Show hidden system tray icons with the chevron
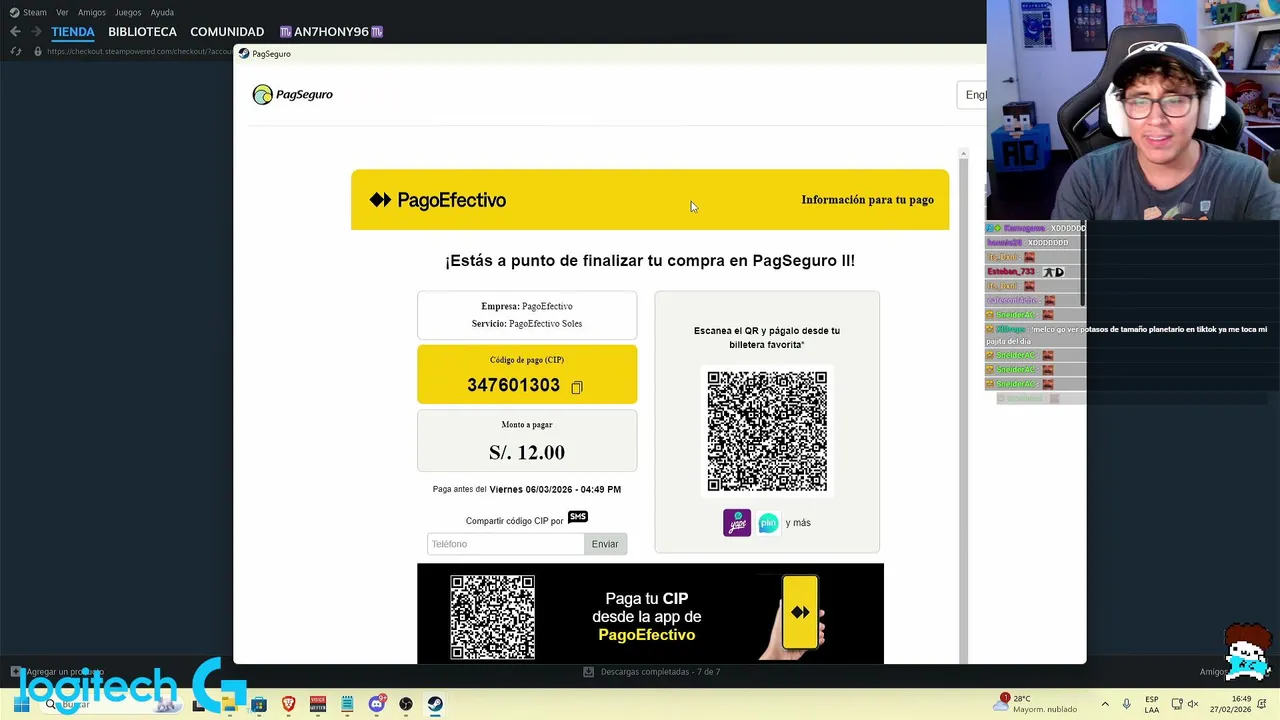 point(1105,704)
